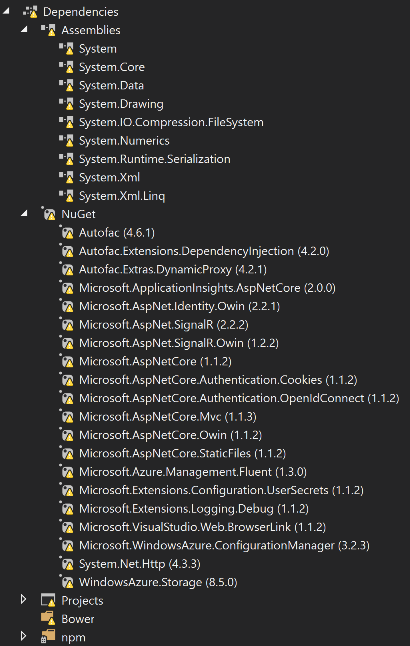
Task: Collapse the NuGet node
Action: [x=24, y=213]
